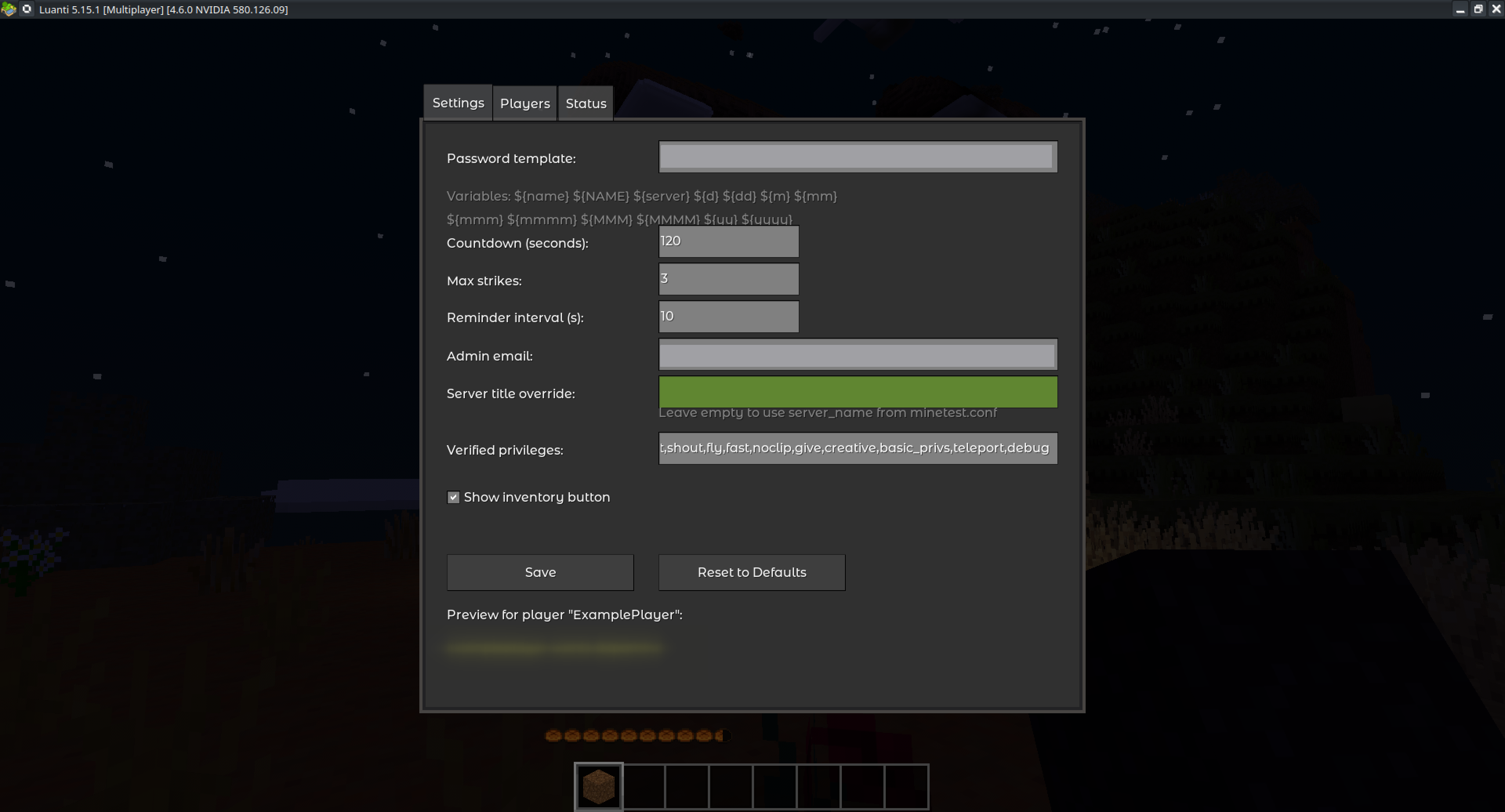Select the last empty hotbar slot

pos(906,786)
